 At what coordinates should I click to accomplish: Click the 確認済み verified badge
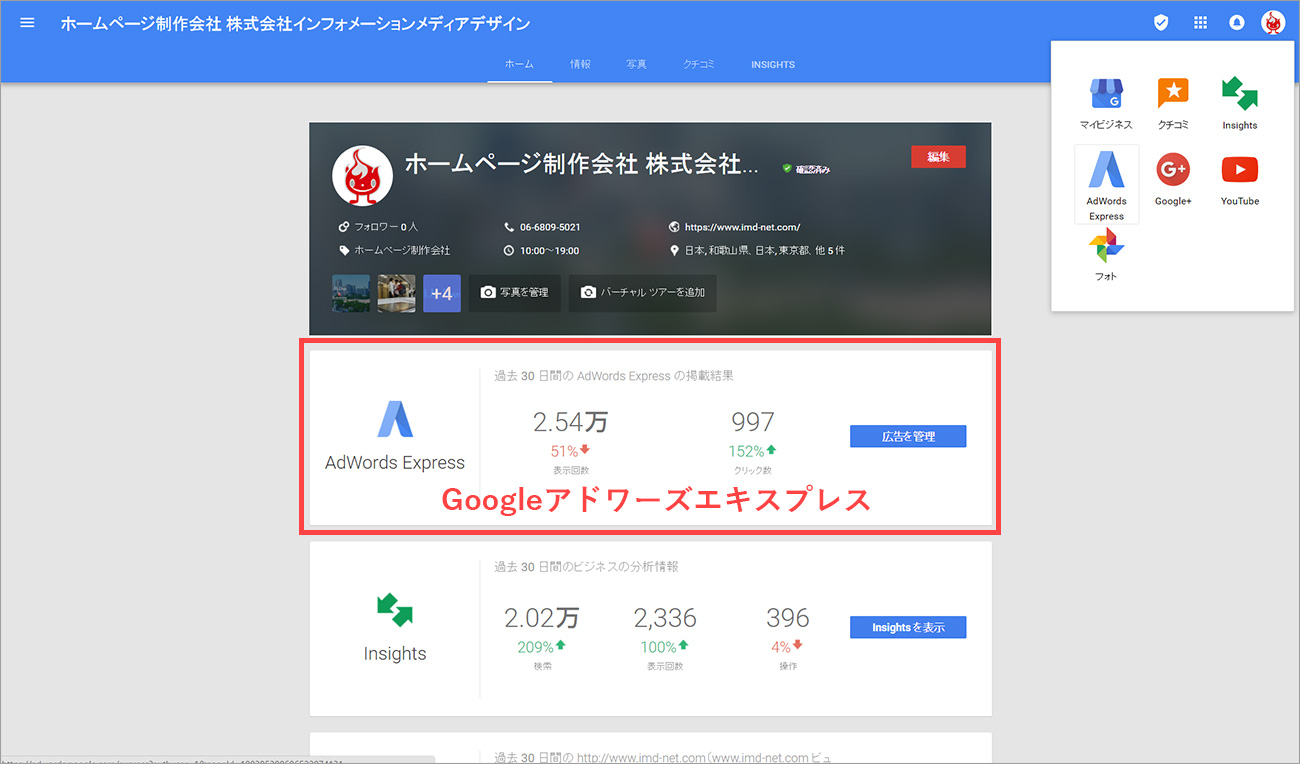[x=806, y=169]
